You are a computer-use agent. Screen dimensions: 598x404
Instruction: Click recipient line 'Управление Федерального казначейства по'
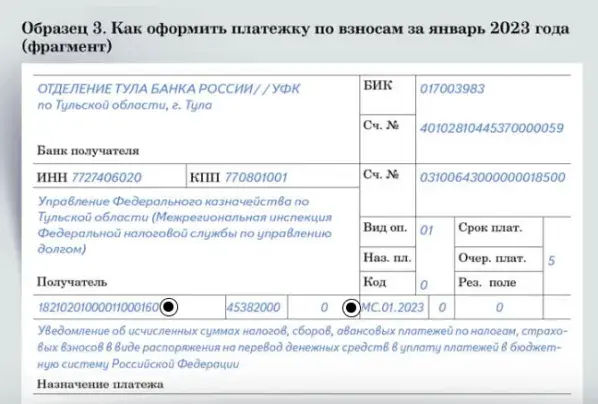click(173, 201)
